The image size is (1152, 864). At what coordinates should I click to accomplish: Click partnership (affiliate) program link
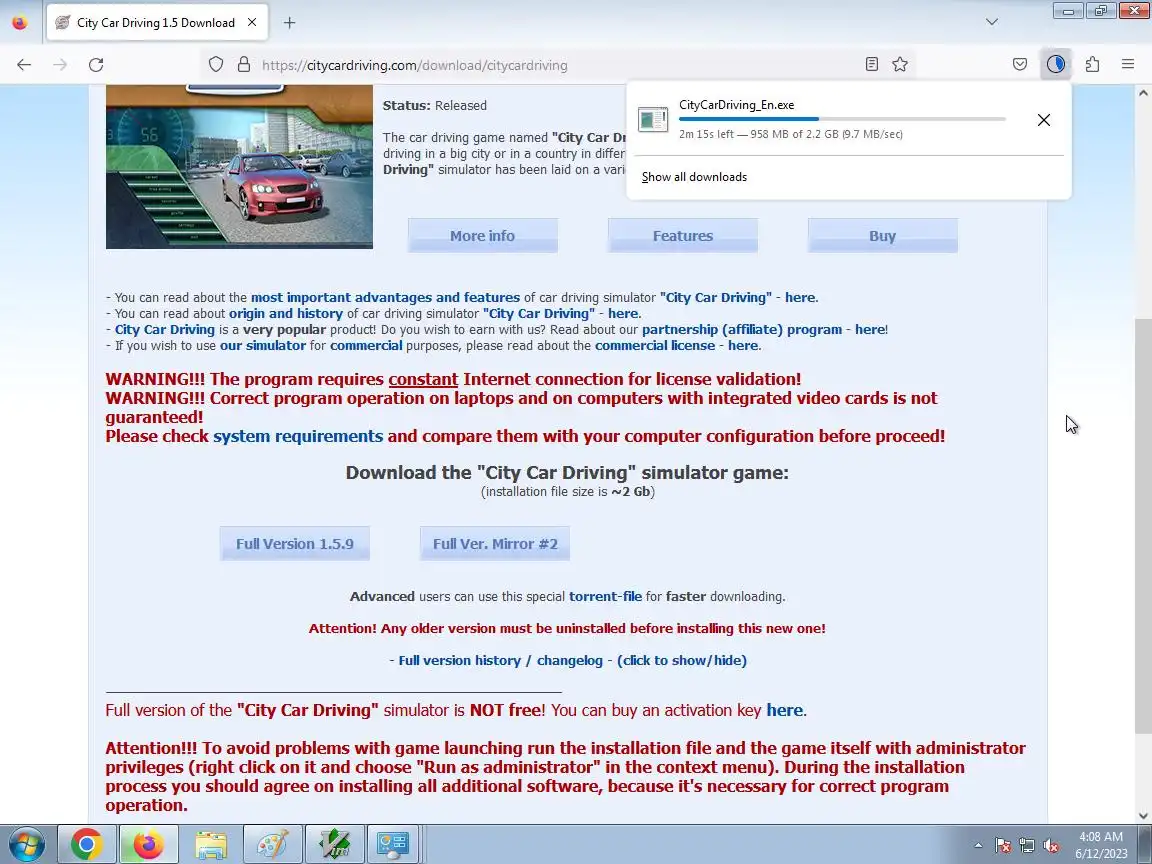coord(742,330)
